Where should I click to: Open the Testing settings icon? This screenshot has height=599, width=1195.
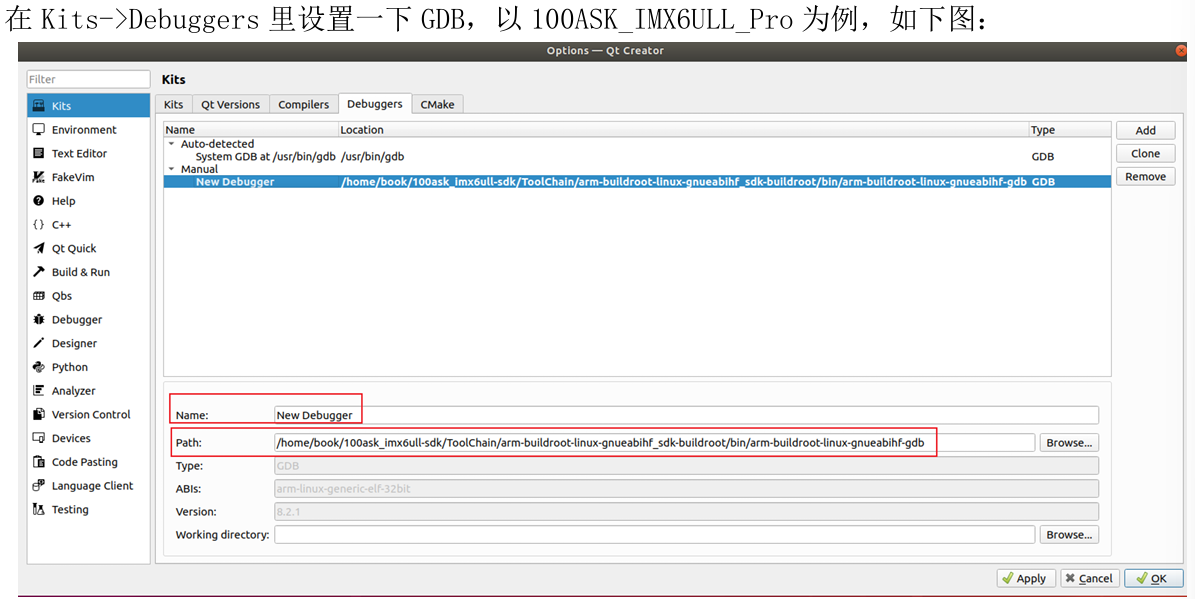pyautogui.click(x=39, y=509)
